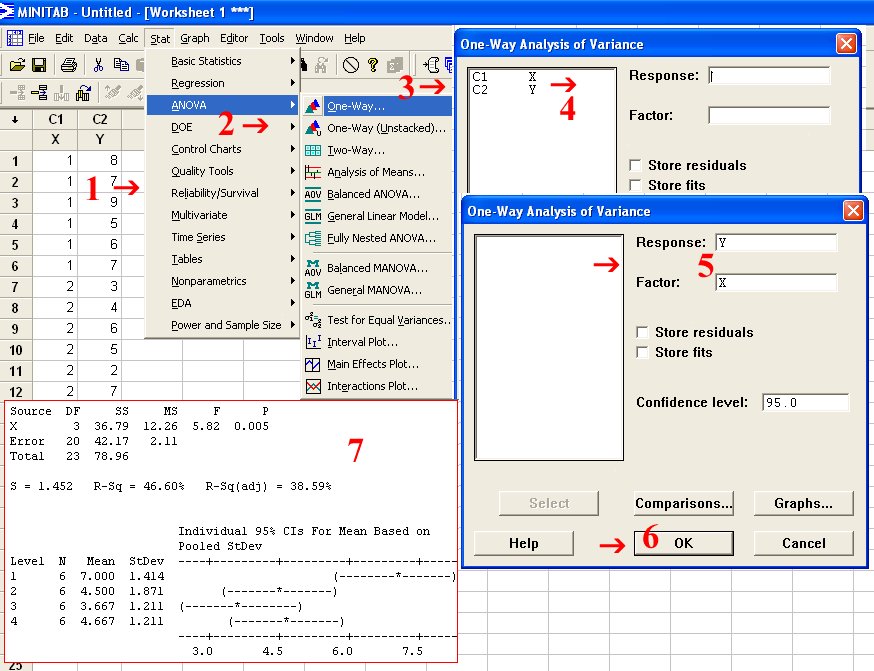Click the Help button in the dialog
This screenshot has width=874, height=671.
523,543
